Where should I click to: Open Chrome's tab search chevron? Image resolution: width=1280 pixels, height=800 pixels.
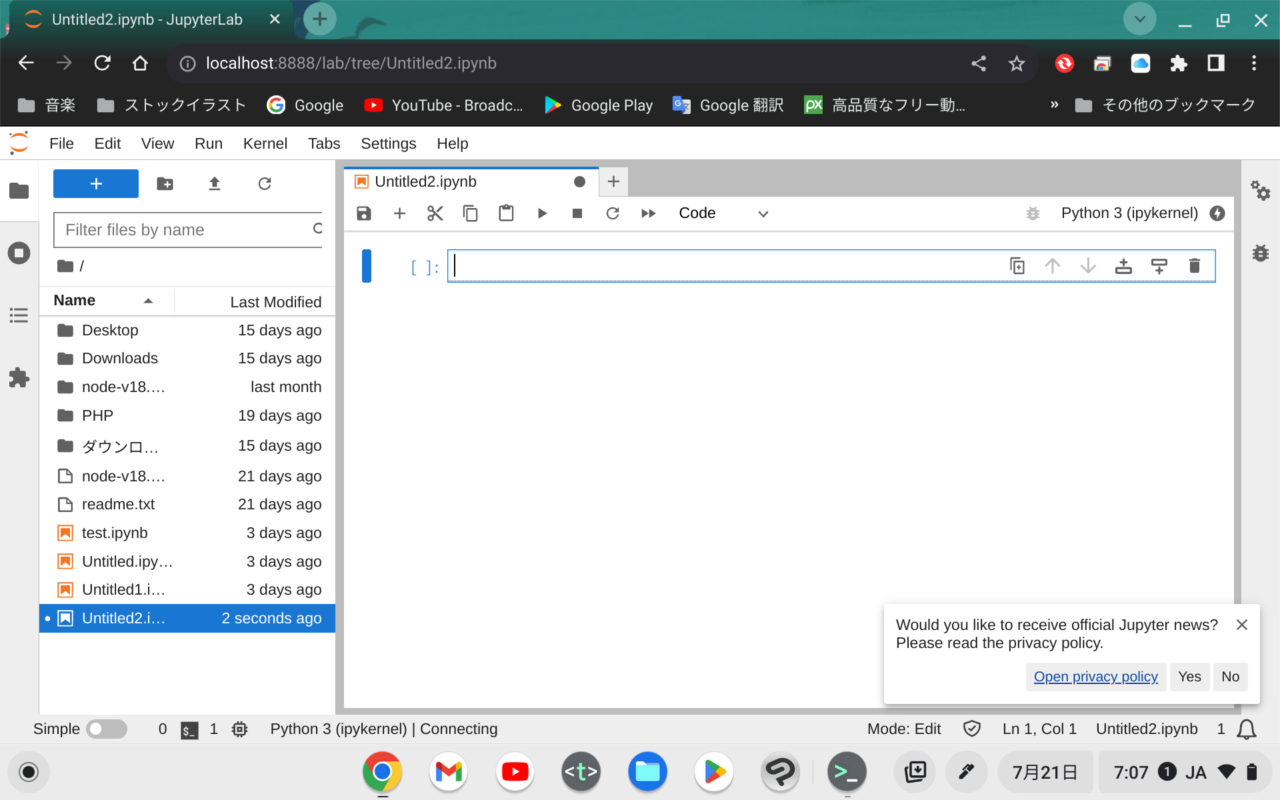pos(1139,19)
